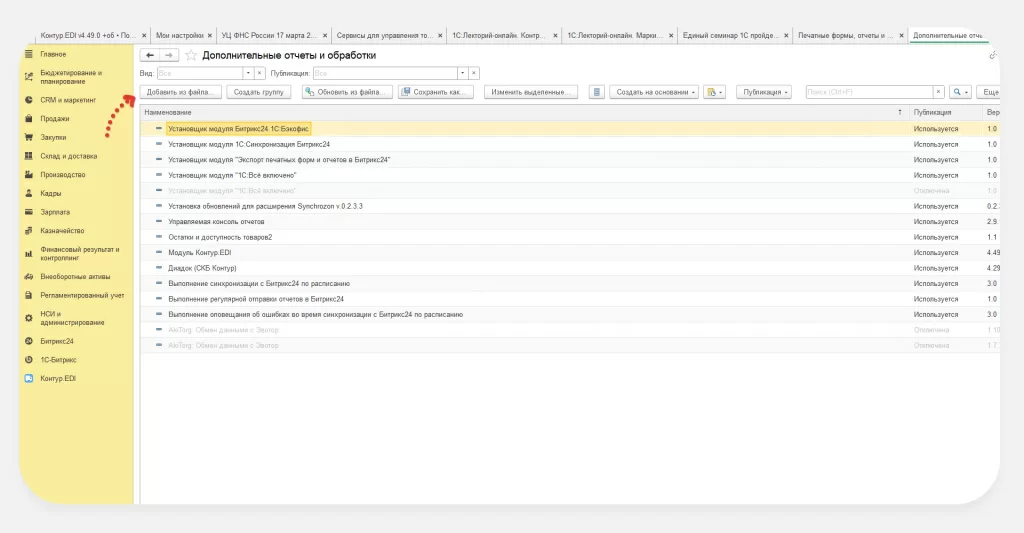Screen dimensions: 1024x533
Task: Click the Контур.EDI icon in sidebar
Action: coord(29,379)
